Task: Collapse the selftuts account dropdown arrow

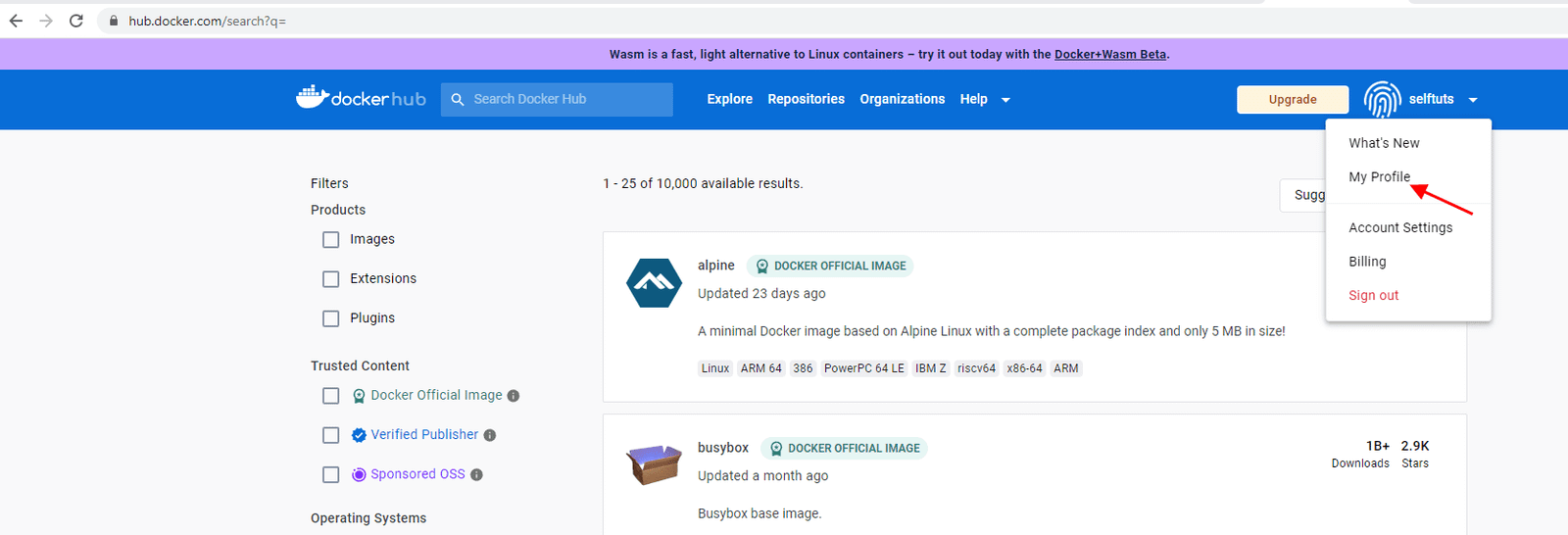Action: click(x=1473, y=100)
